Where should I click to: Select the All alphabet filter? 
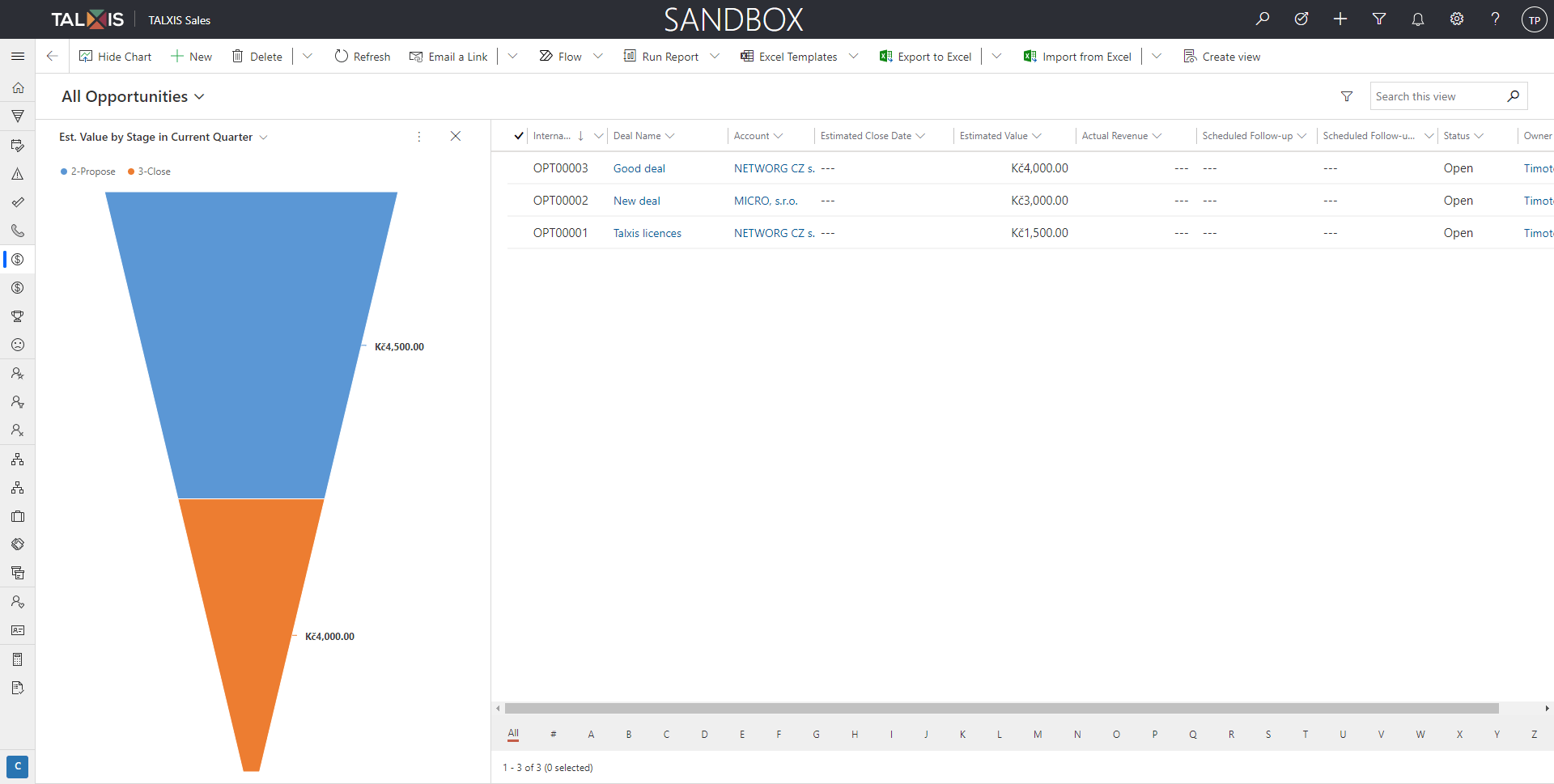[x=513, y=734]
